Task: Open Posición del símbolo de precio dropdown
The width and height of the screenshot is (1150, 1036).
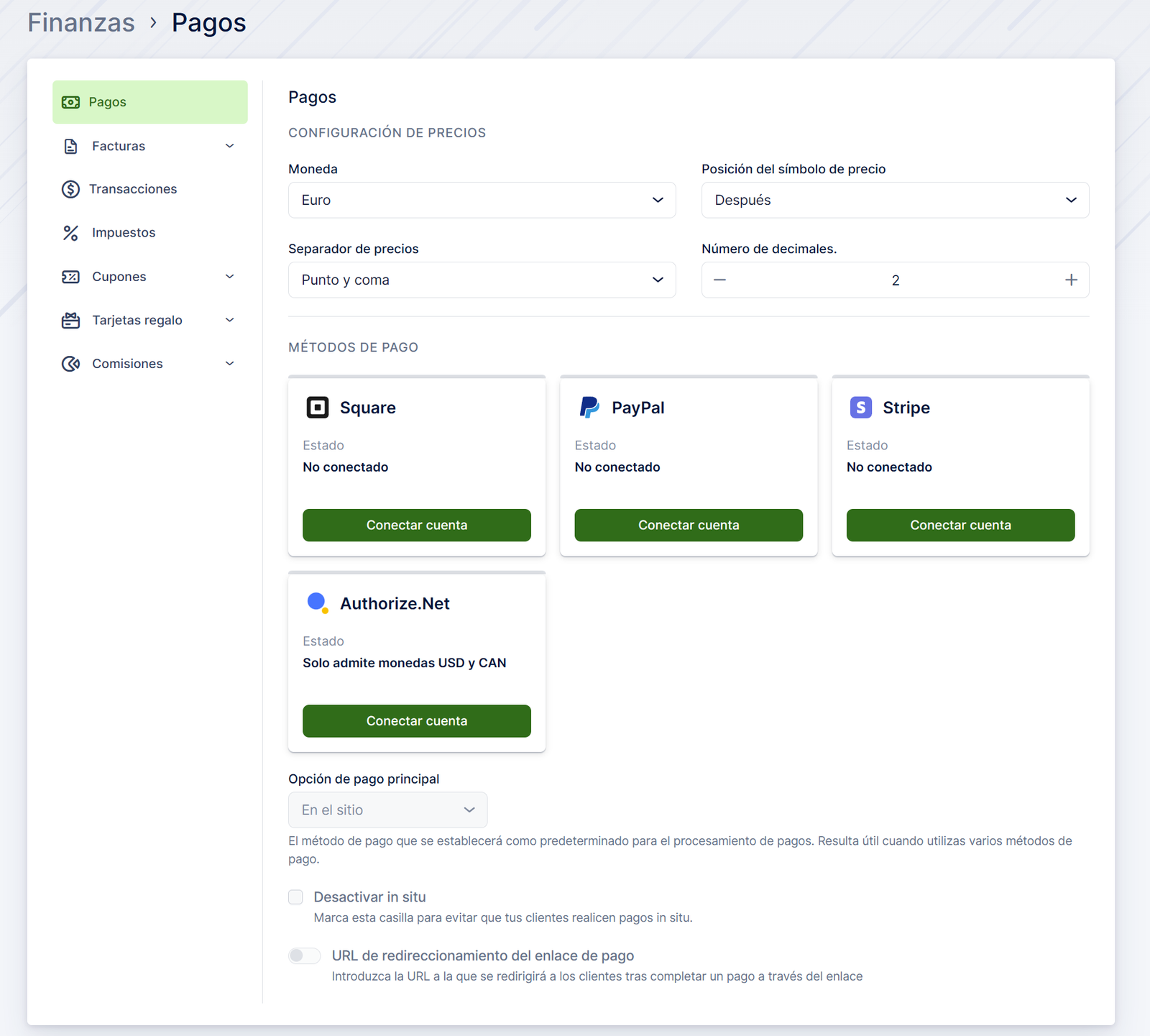Action: (x=895, y=200)
